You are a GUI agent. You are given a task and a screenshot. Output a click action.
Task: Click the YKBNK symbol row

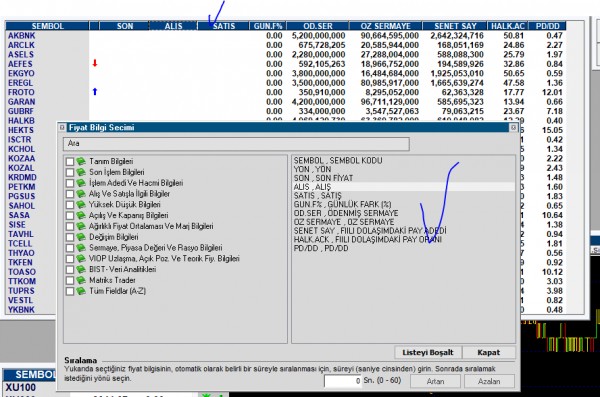21,310
